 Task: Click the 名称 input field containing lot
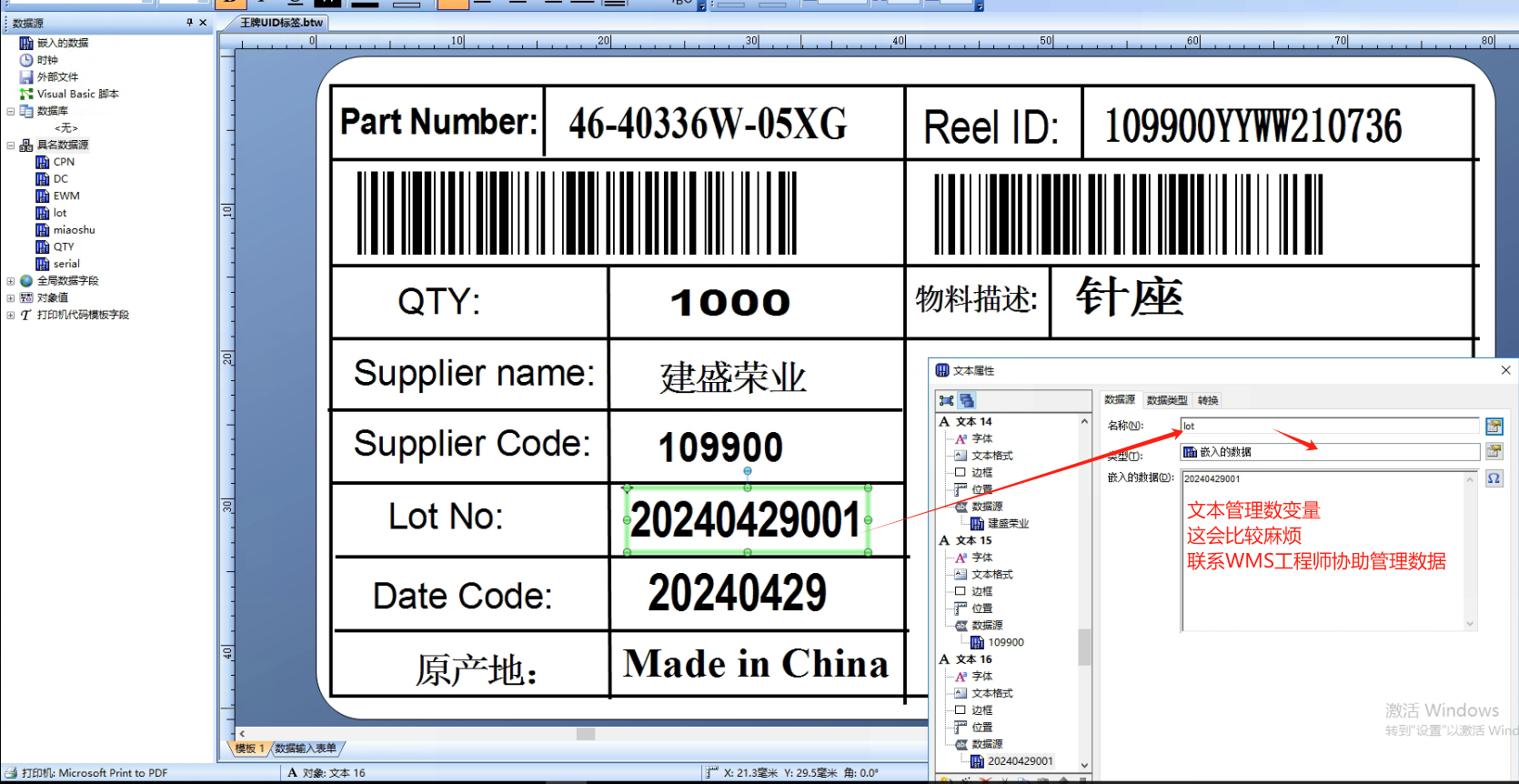[x=1328, y=426]
